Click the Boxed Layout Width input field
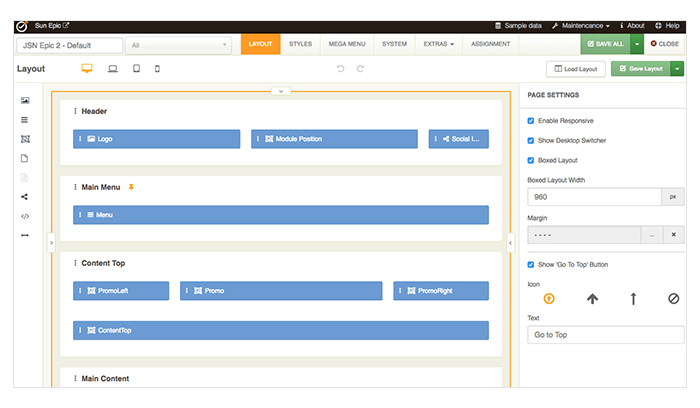Viewport: 700px width, 408px height. (594, 198)
